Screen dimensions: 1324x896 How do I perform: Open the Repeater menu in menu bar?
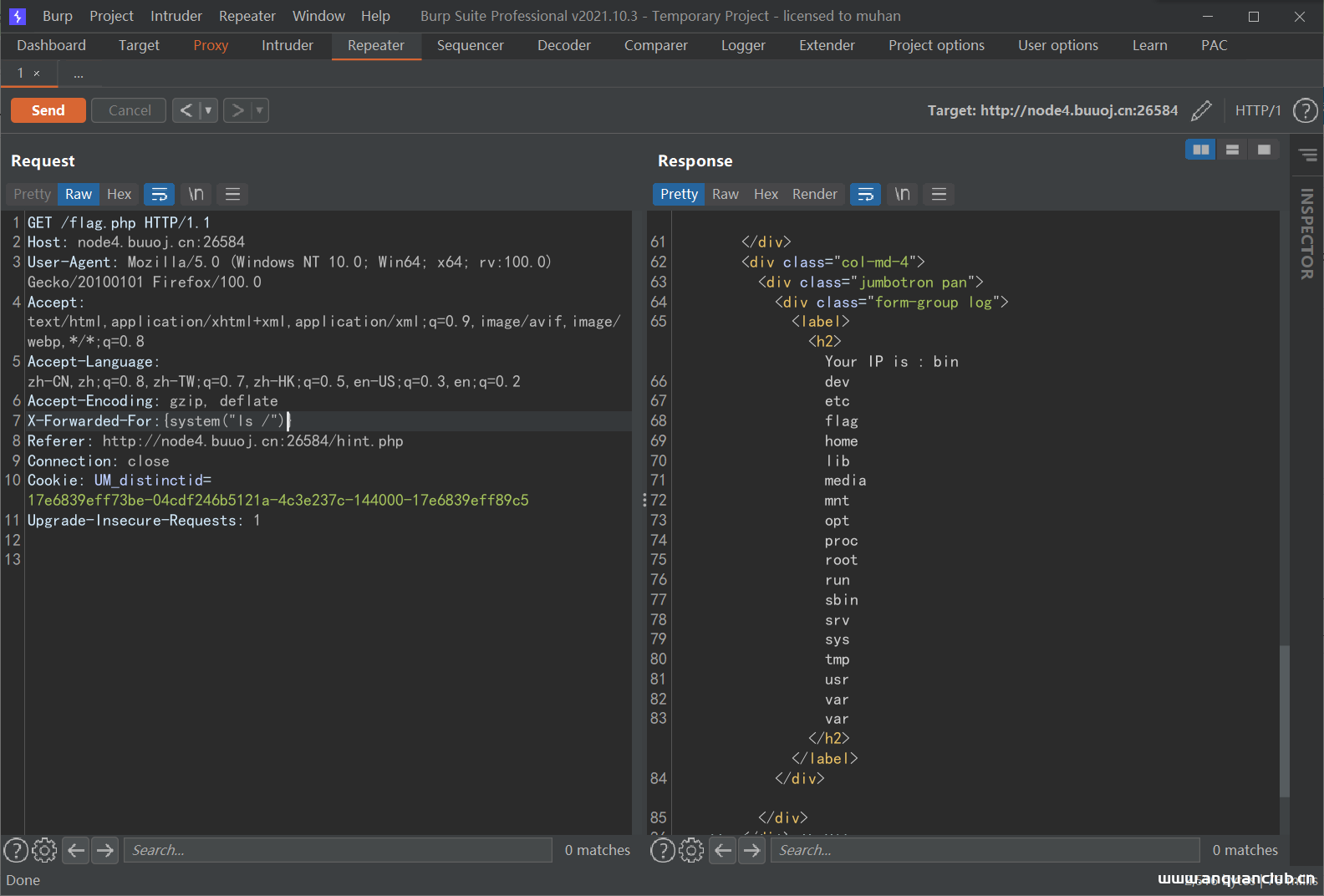click(x=247, y=16)
